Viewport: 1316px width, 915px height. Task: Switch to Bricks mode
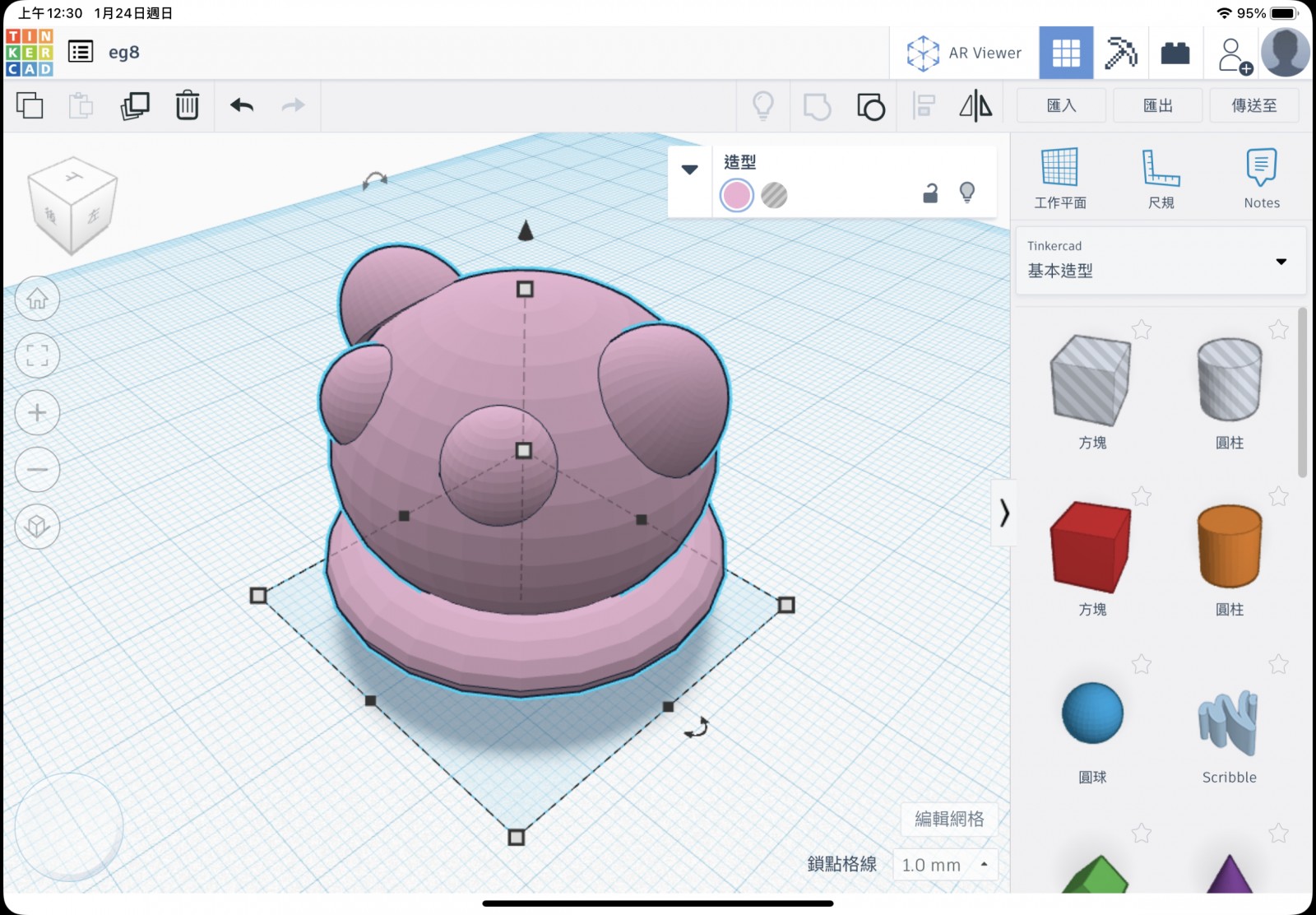[1175, 53]
